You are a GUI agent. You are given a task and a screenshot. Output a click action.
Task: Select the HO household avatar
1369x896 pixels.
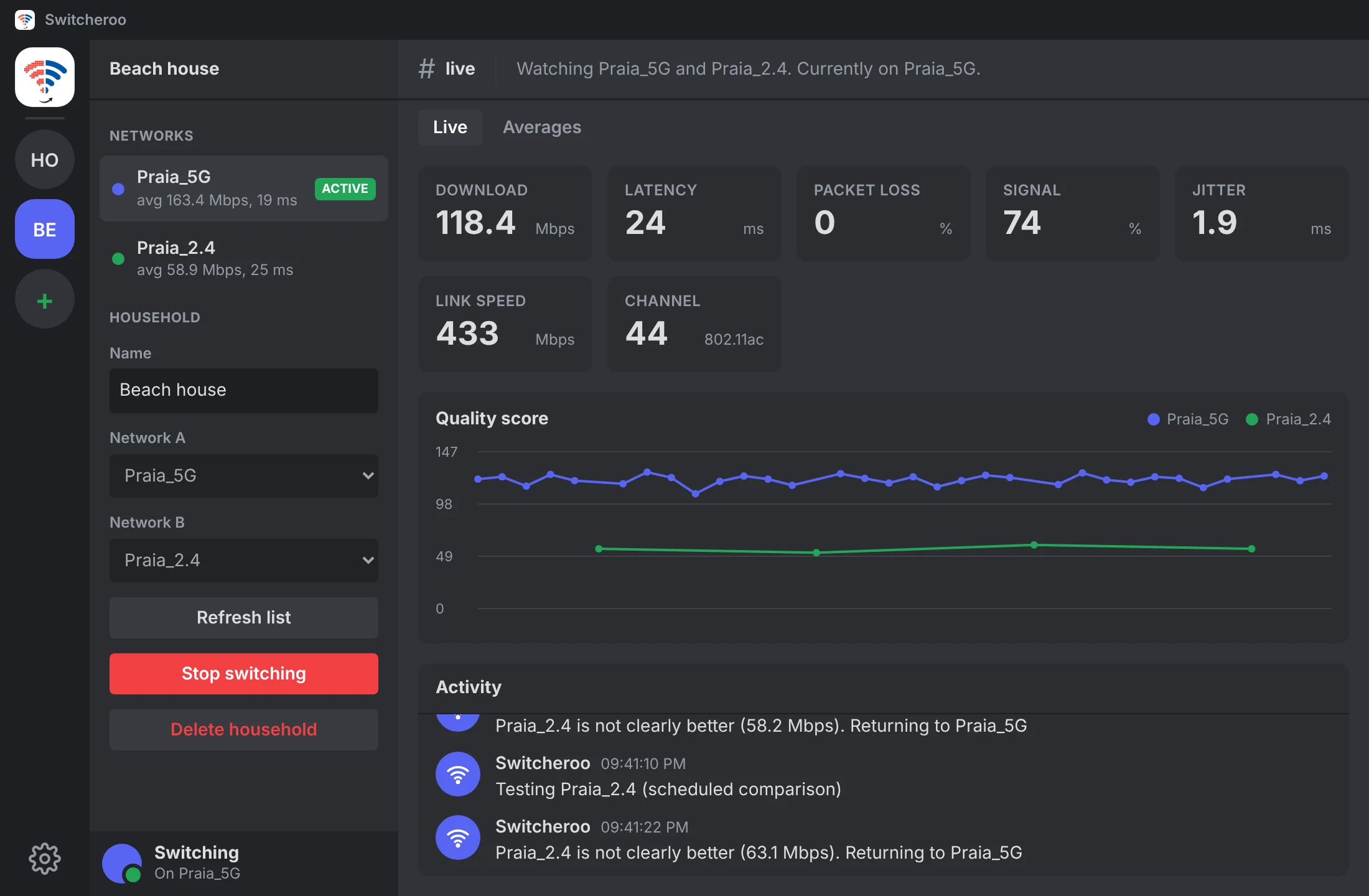(45, 160)
